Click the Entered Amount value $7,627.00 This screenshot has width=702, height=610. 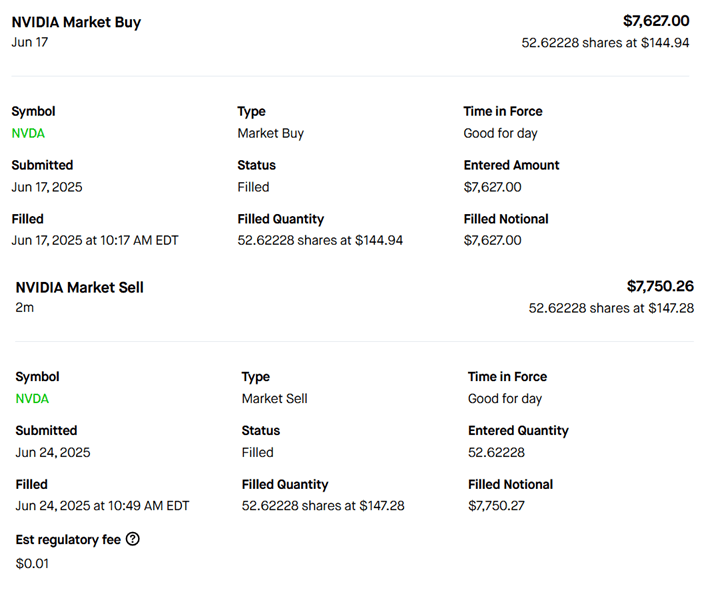pos(492,187)
